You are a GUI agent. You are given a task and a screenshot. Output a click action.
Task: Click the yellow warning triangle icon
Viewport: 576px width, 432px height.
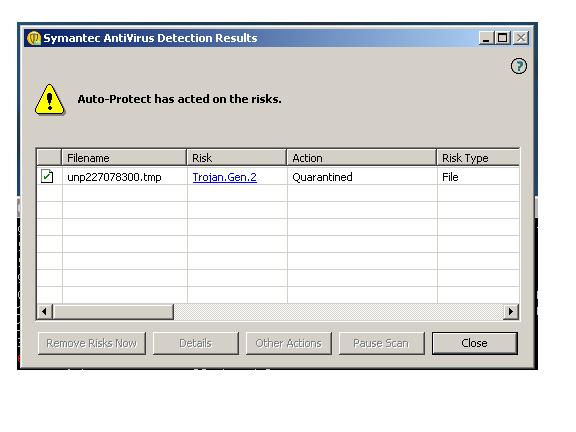50,100
